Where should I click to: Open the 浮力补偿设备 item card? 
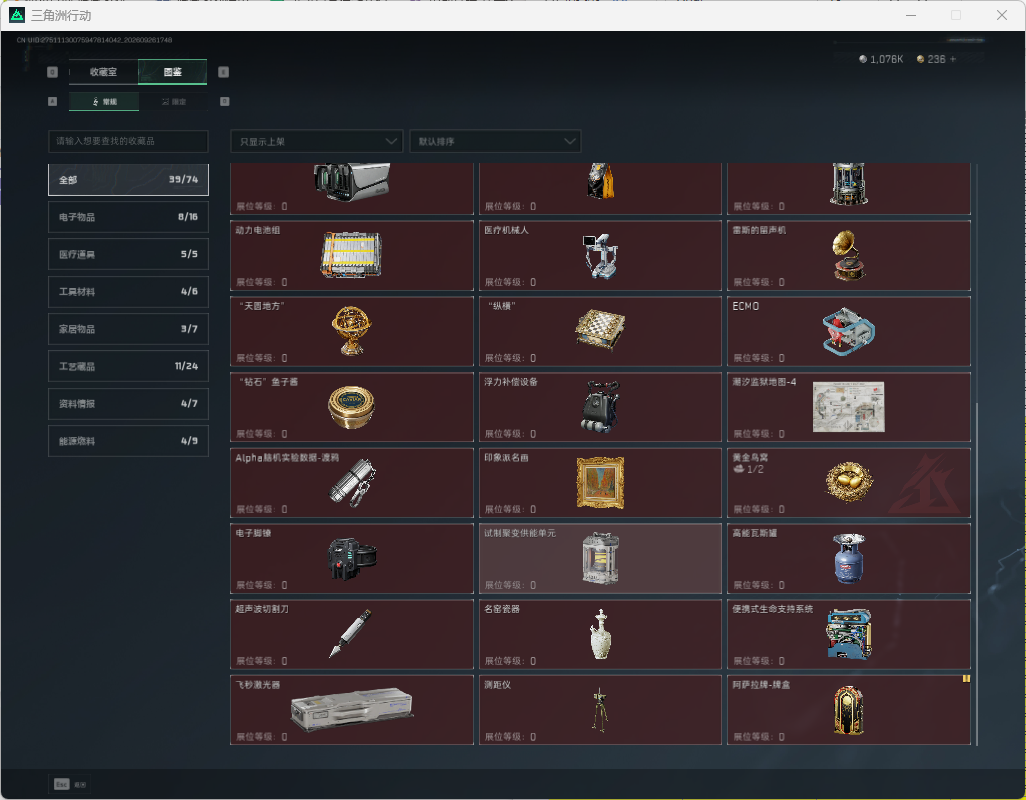click(x=600, y=407)
